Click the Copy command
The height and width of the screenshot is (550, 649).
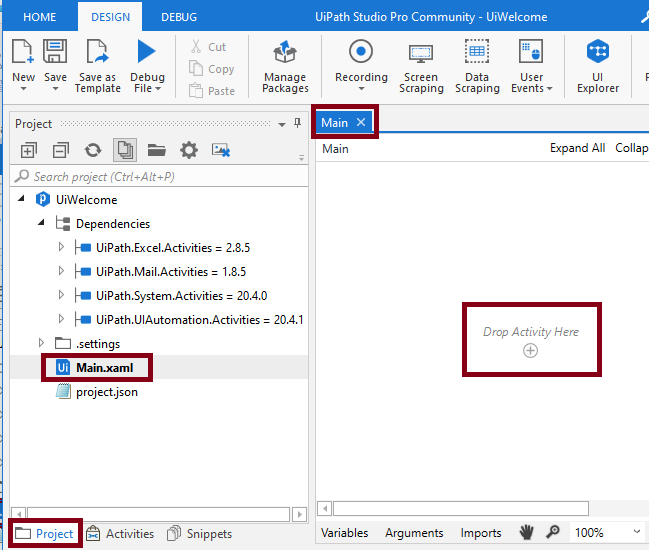[212, 69]
